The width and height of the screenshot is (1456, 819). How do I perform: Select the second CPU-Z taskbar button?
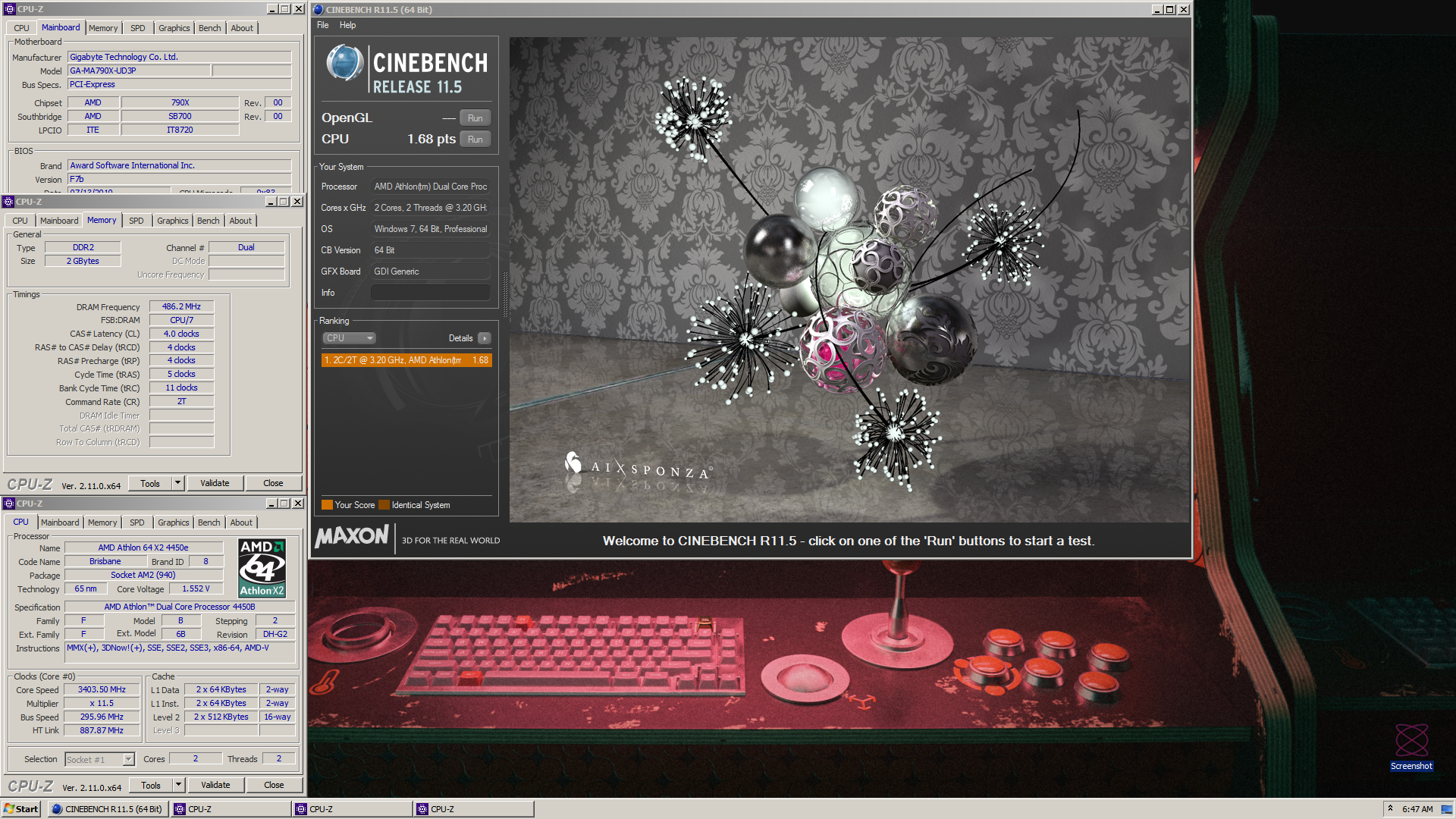(353, 809)
